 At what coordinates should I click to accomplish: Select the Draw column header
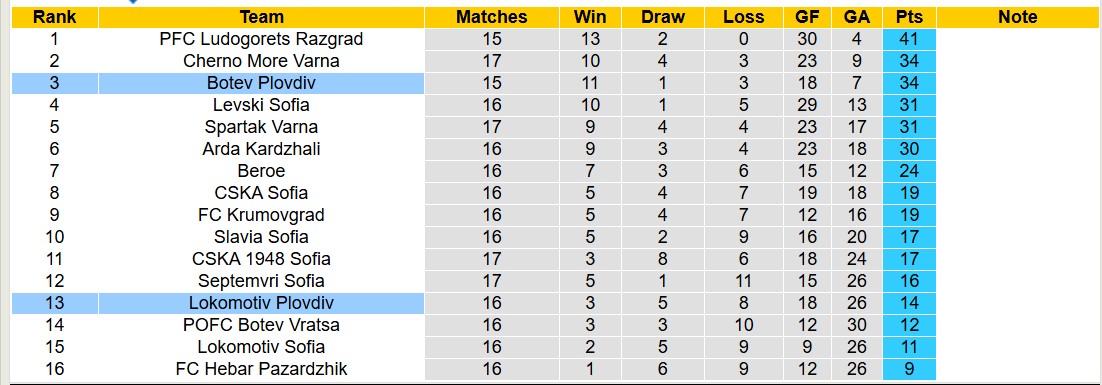663,17
